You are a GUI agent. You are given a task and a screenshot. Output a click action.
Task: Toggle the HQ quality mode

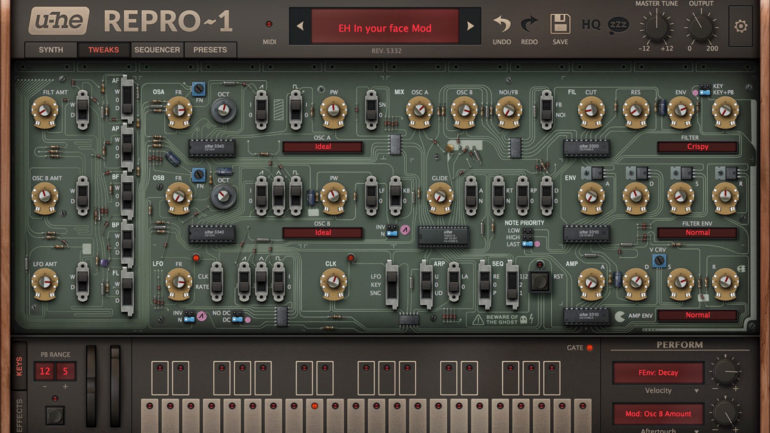[x=591, y=24]
